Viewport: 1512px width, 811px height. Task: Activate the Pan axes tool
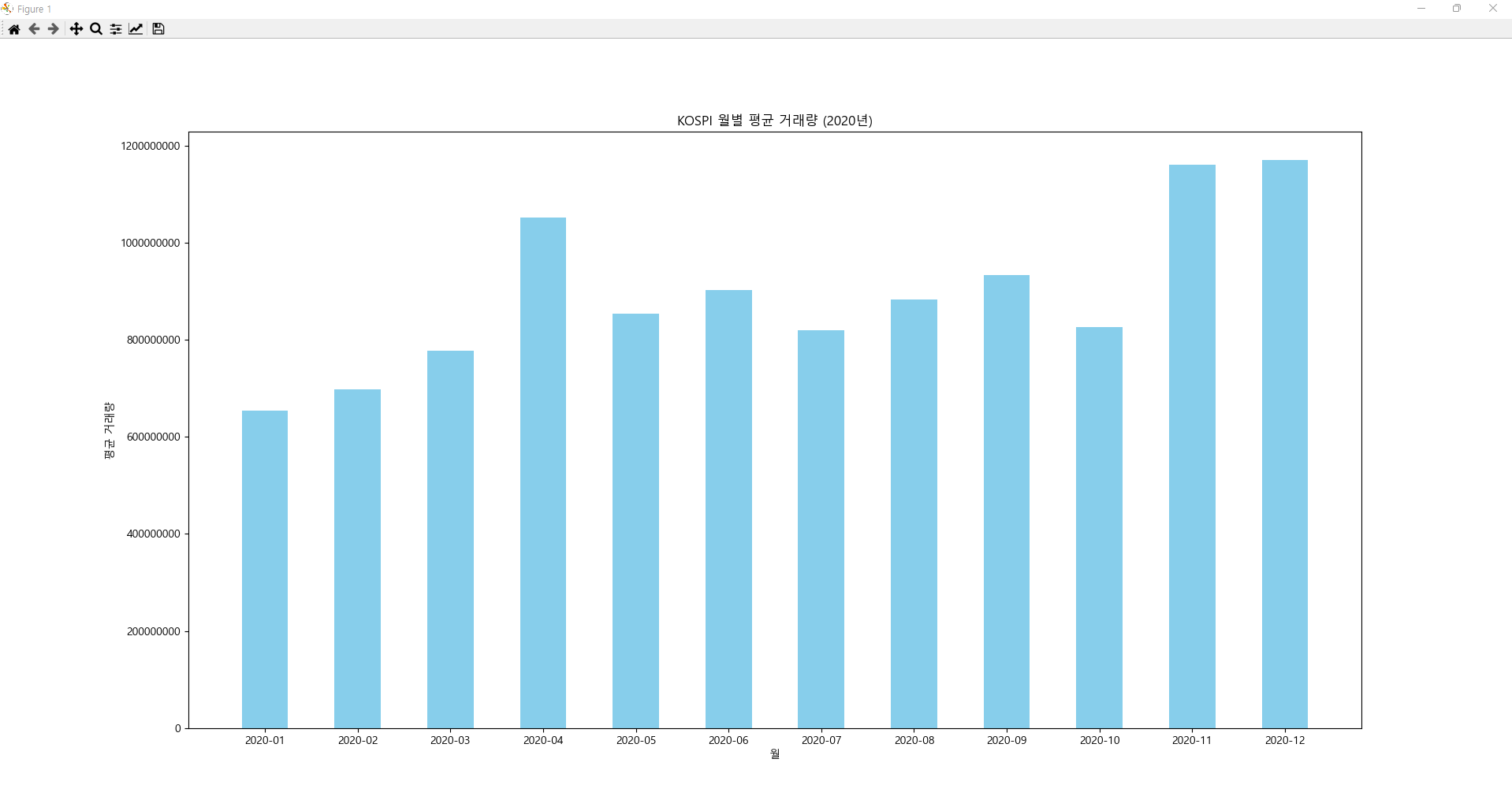point(76,29)
